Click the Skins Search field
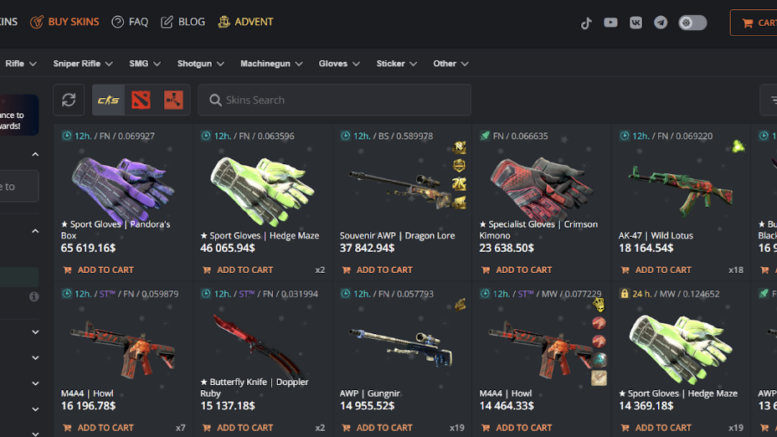The image size is (777, 437). [334, 100]
